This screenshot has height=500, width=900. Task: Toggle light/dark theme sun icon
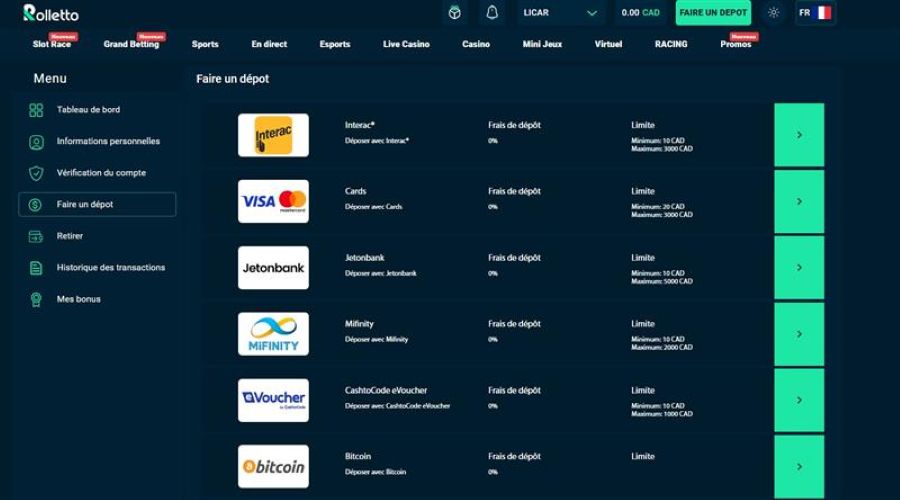tap(773, 13)
